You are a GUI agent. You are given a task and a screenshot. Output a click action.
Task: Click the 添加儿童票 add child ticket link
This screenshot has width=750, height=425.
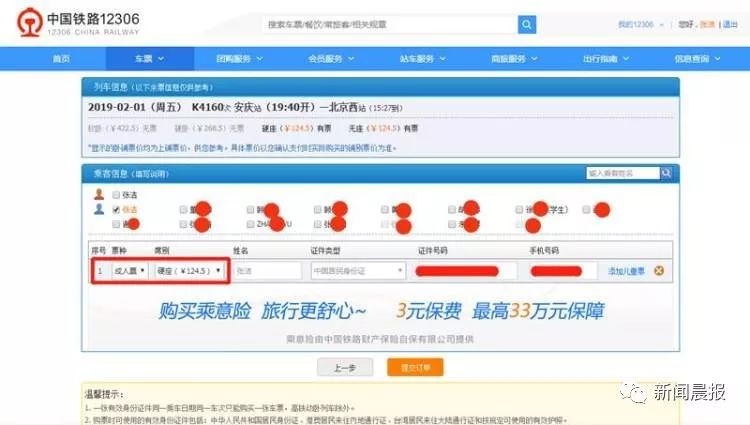coord(626,271)
